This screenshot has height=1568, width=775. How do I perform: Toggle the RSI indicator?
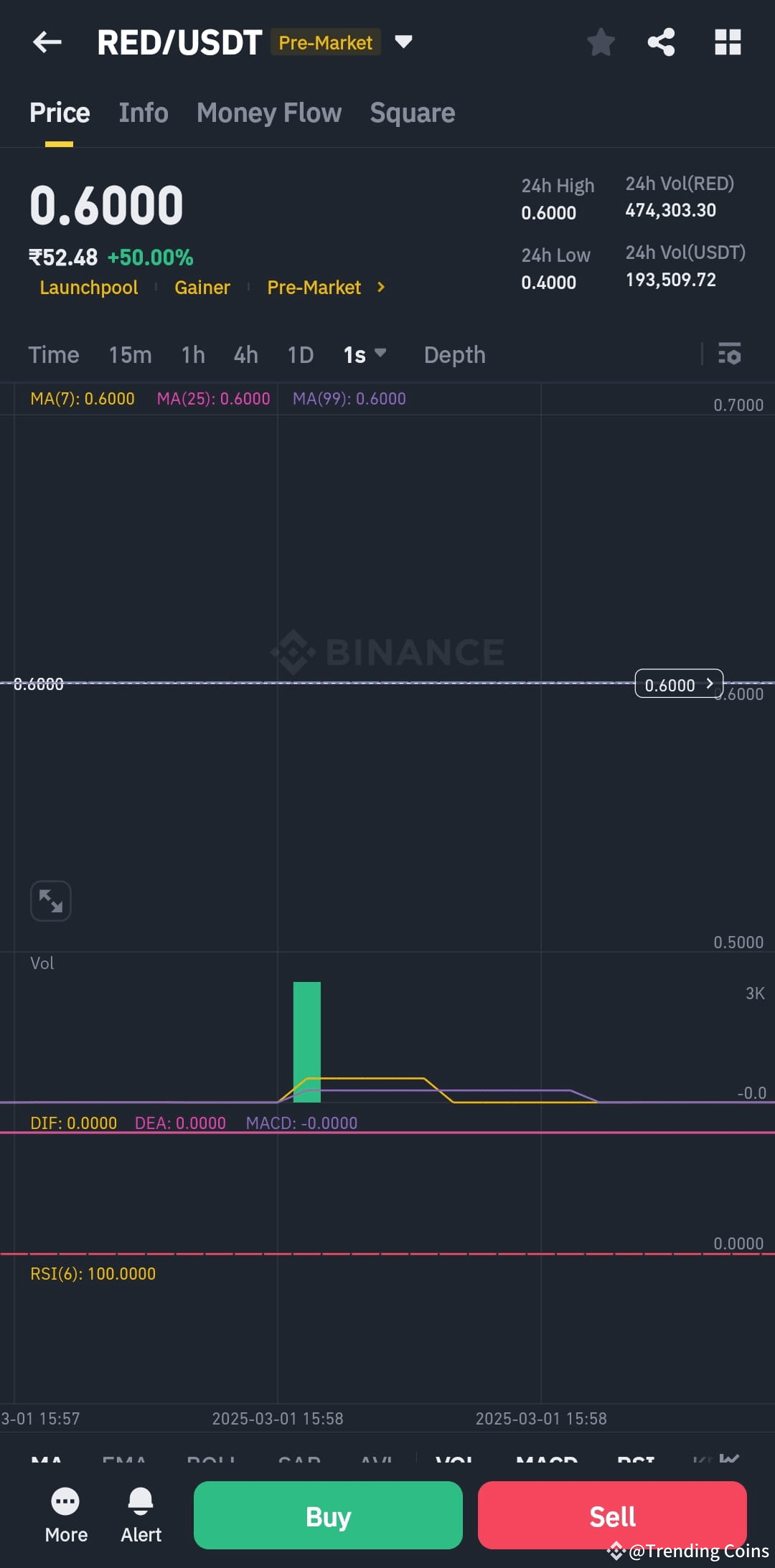[636, 1459]
